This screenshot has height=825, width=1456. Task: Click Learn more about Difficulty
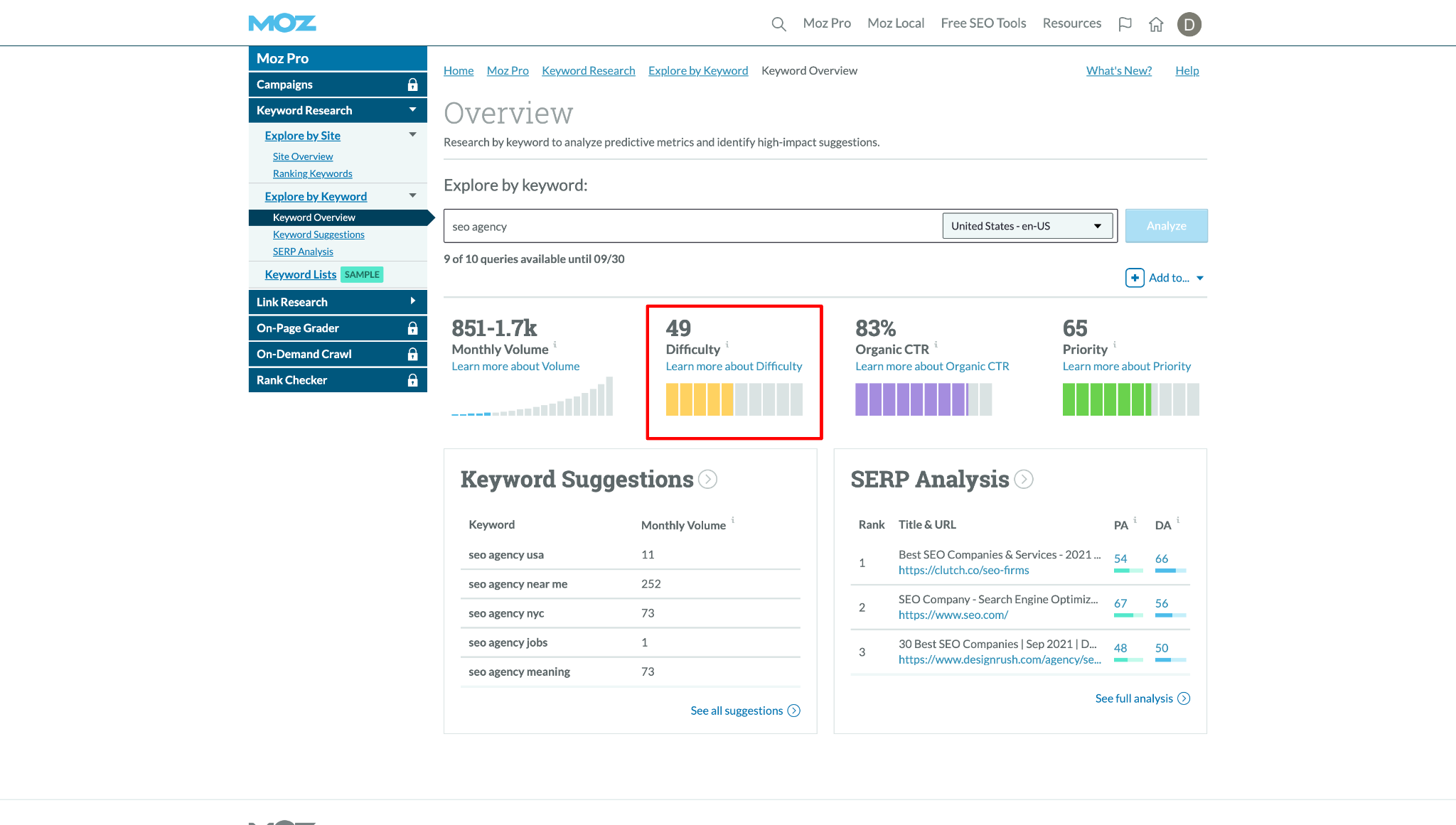(x=734, y=367)
